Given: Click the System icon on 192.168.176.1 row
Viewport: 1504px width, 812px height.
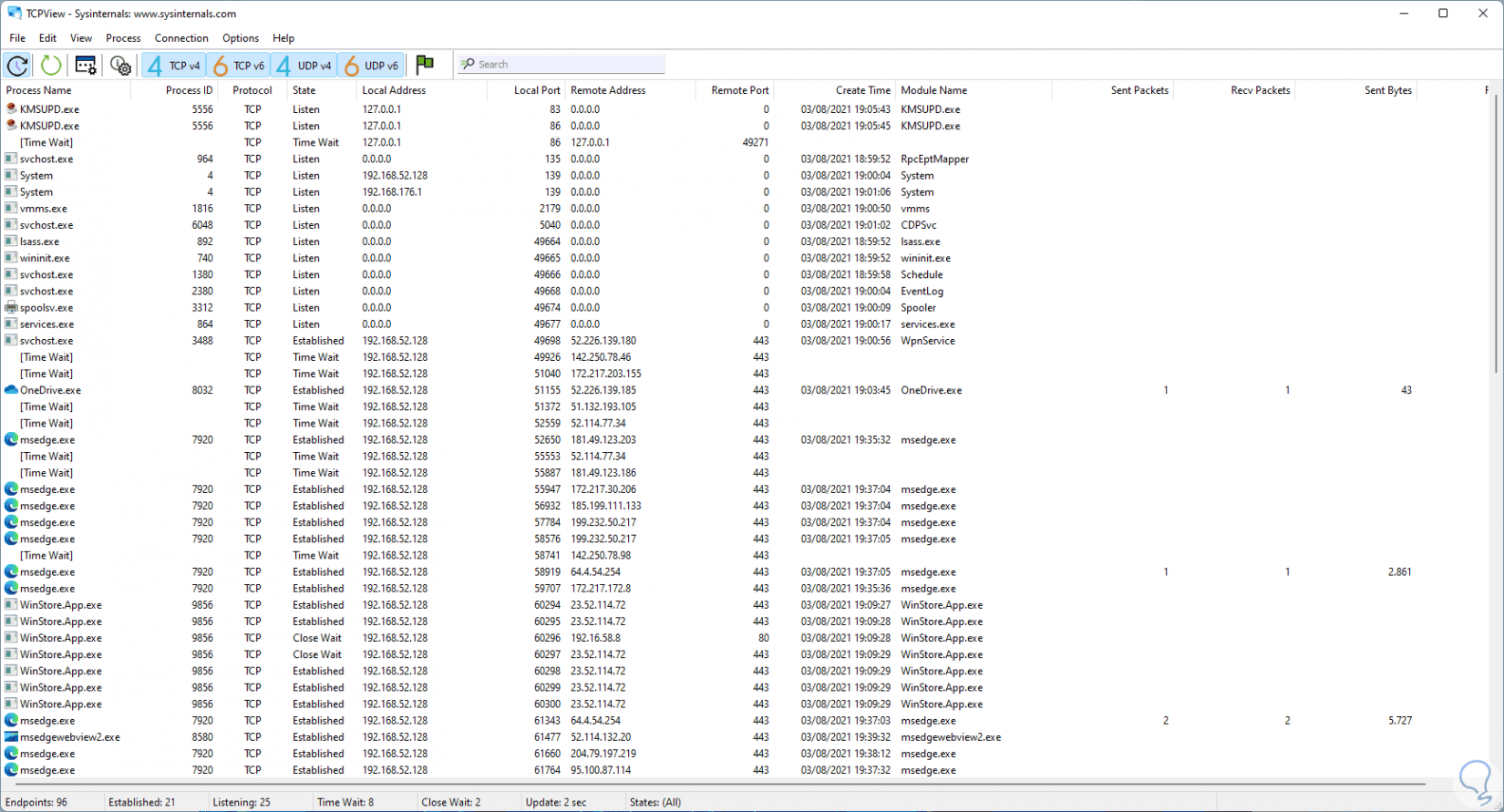Looking at the screenshot, I should pyautogui.click(x=11, y=192).
